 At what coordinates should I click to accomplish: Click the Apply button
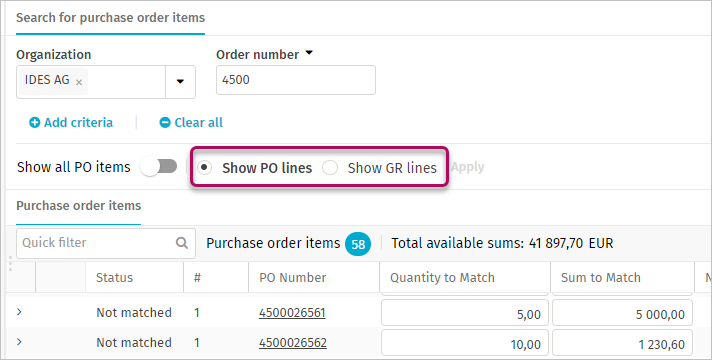point(467,167)
